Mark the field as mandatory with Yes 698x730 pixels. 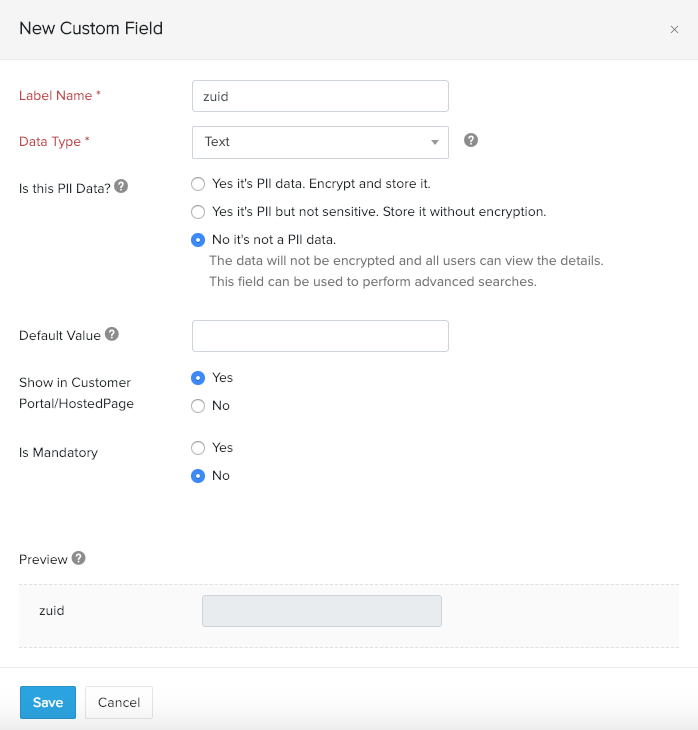198,448
